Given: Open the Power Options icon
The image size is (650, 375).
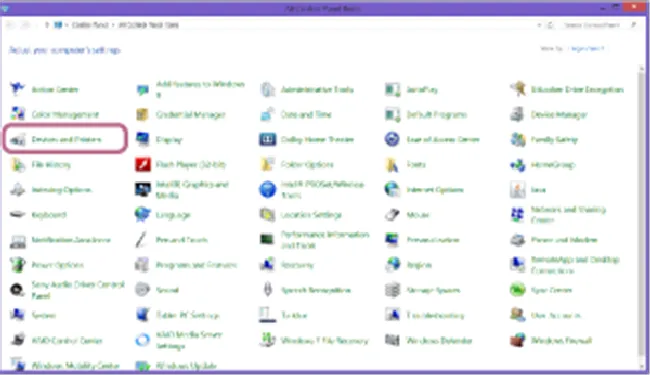Looking at the screenshot, I should click(x=17, y=265).
